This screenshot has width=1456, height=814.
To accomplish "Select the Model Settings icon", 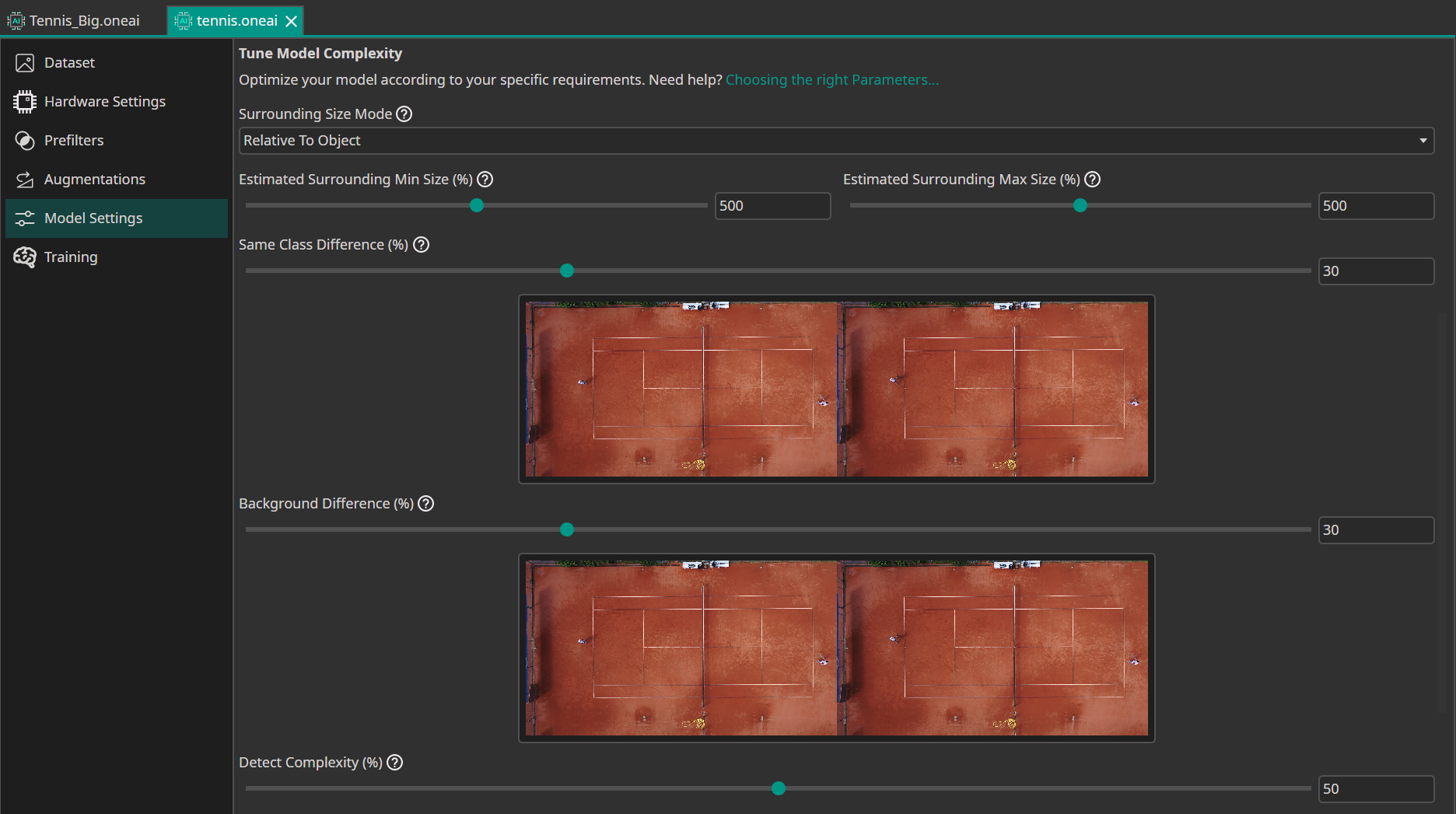I will [25, 218].
